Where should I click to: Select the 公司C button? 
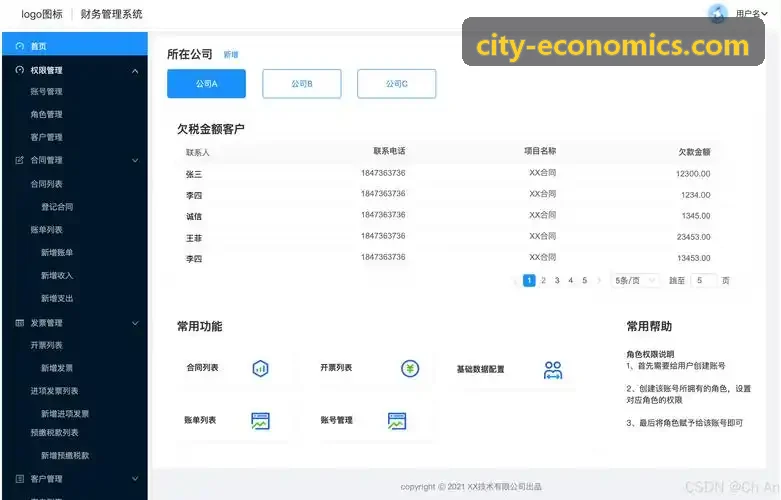pyautogui.click(x=396, y=84)
